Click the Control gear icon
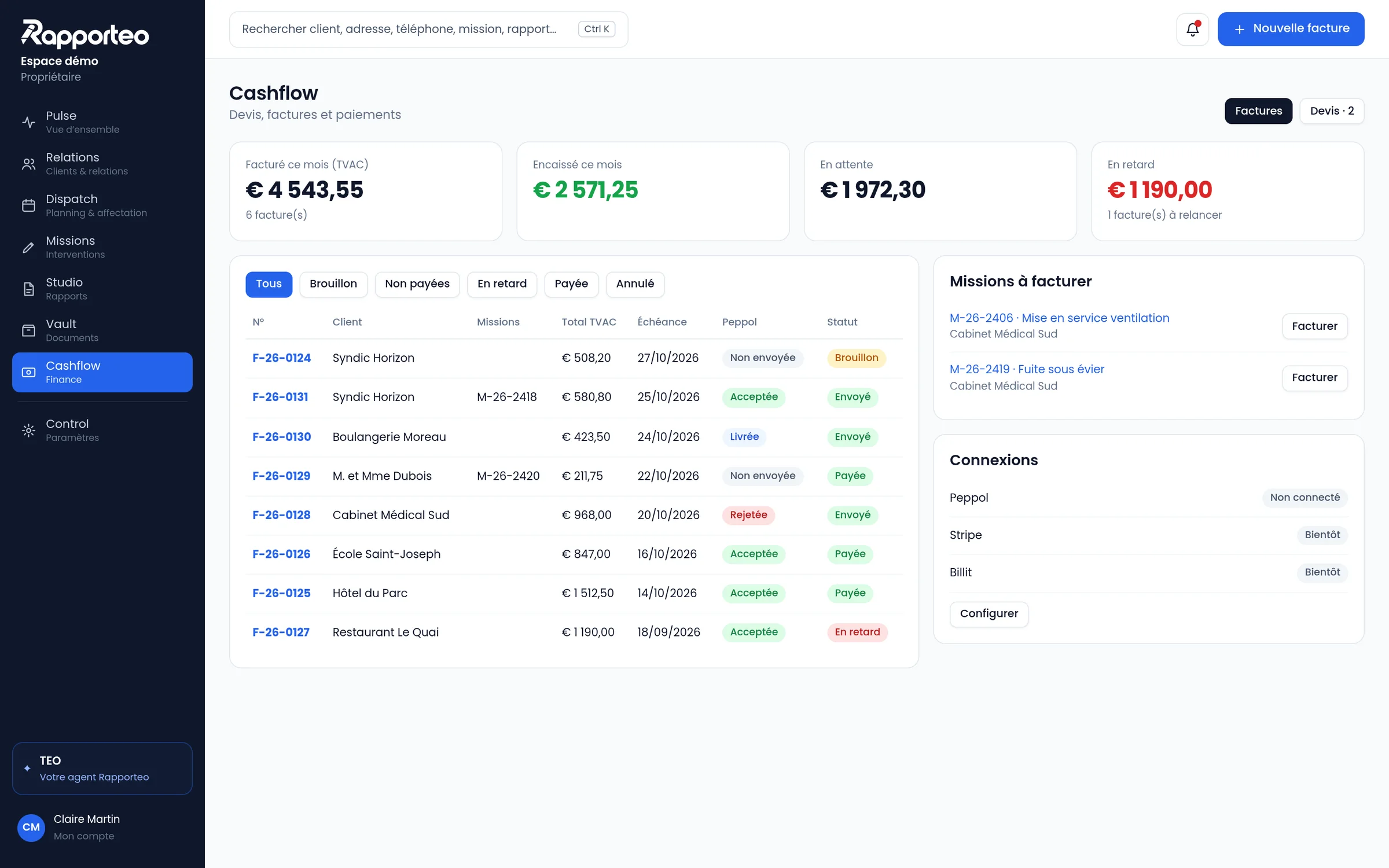The image size is (1389, 868). coord(28,430)
